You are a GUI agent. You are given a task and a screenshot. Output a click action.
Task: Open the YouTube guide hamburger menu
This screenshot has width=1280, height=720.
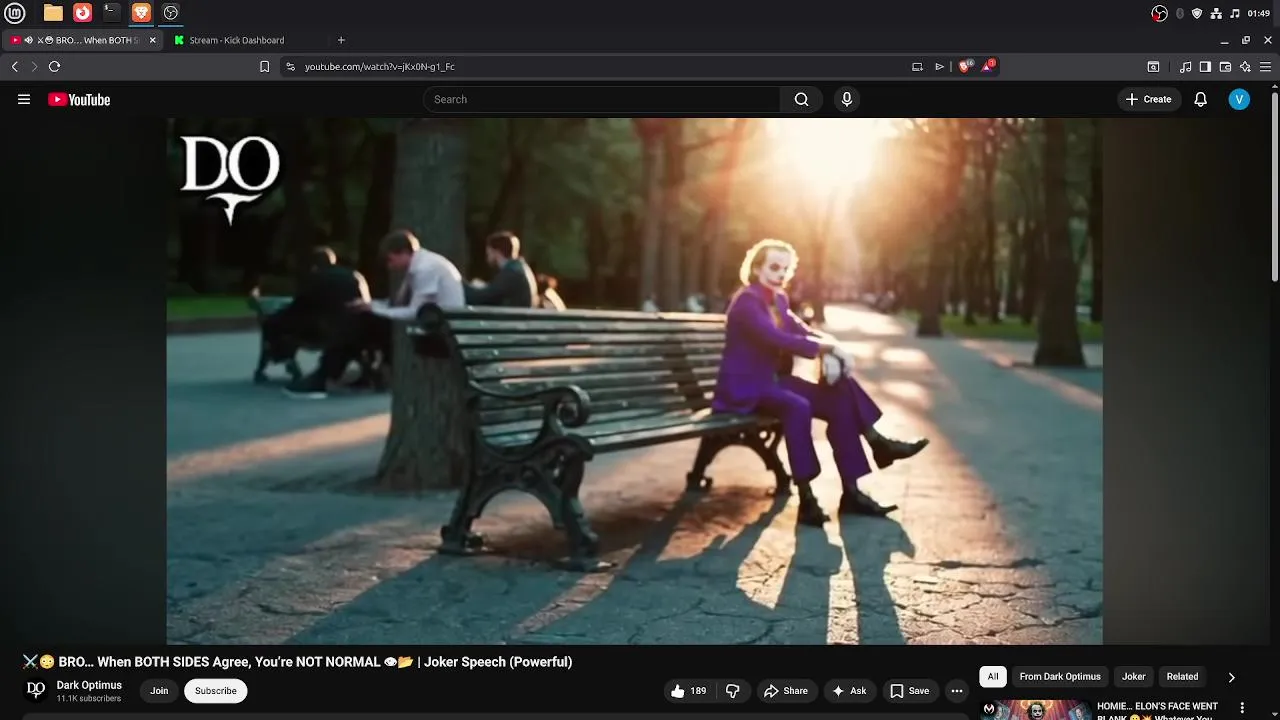(x=24, y=99)
